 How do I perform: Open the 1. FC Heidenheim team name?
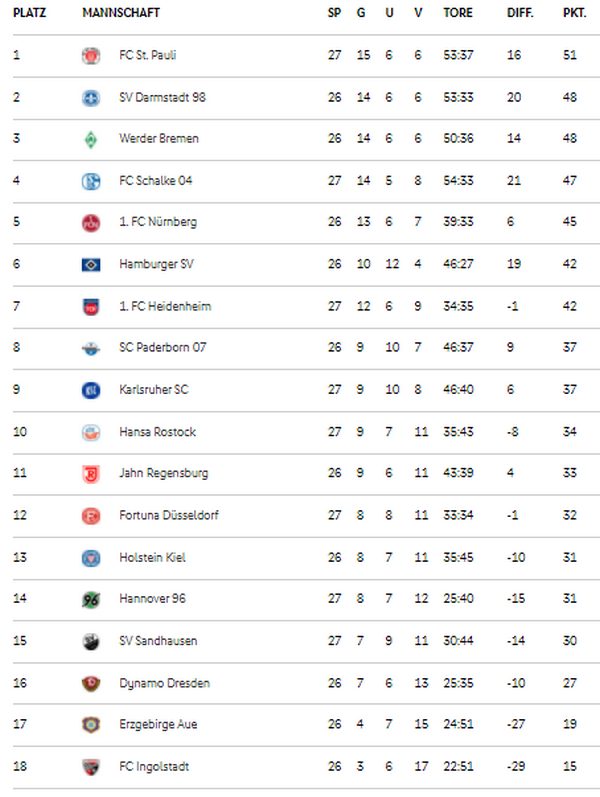point(165,306)
